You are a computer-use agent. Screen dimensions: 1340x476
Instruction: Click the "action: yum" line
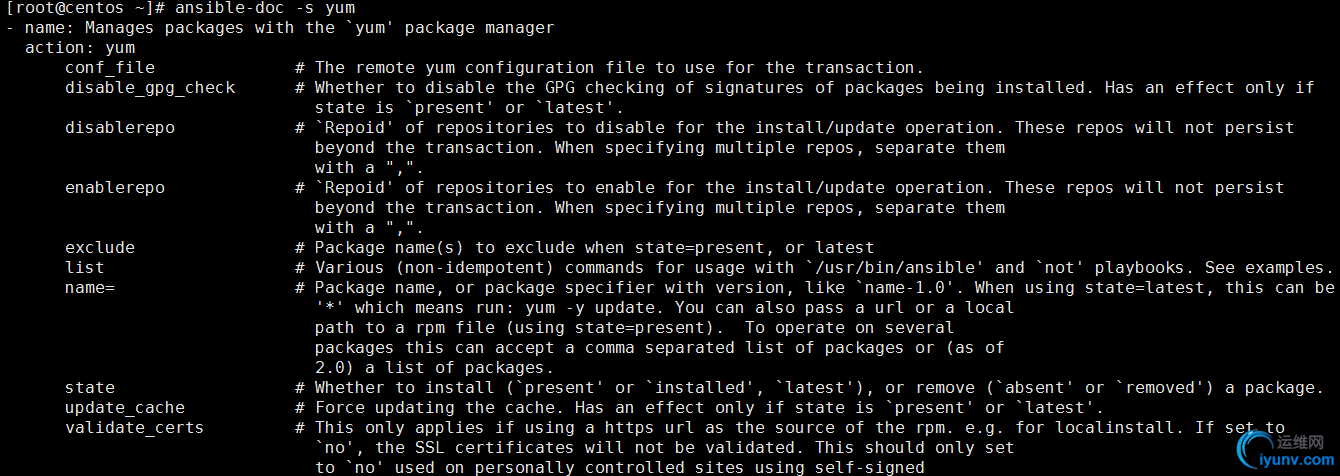tap(80, 48)
